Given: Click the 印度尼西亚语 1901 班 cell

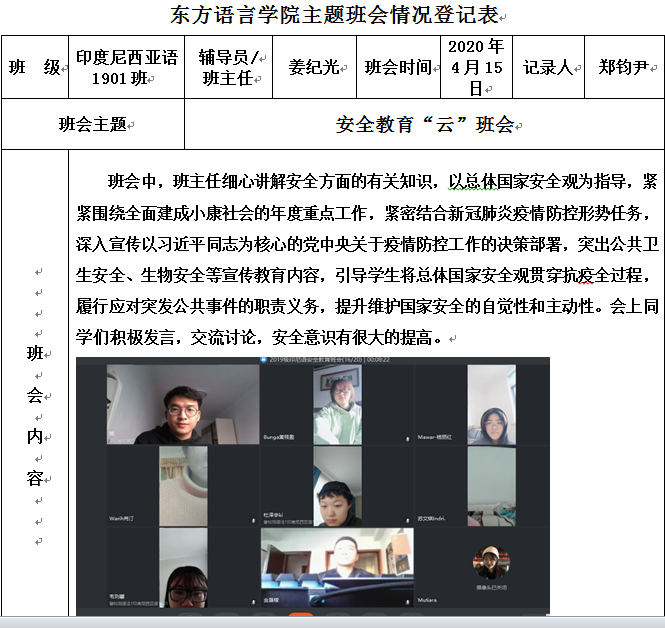Looking at the screenshot, I should pyautogui.click(x=126, y=67).
